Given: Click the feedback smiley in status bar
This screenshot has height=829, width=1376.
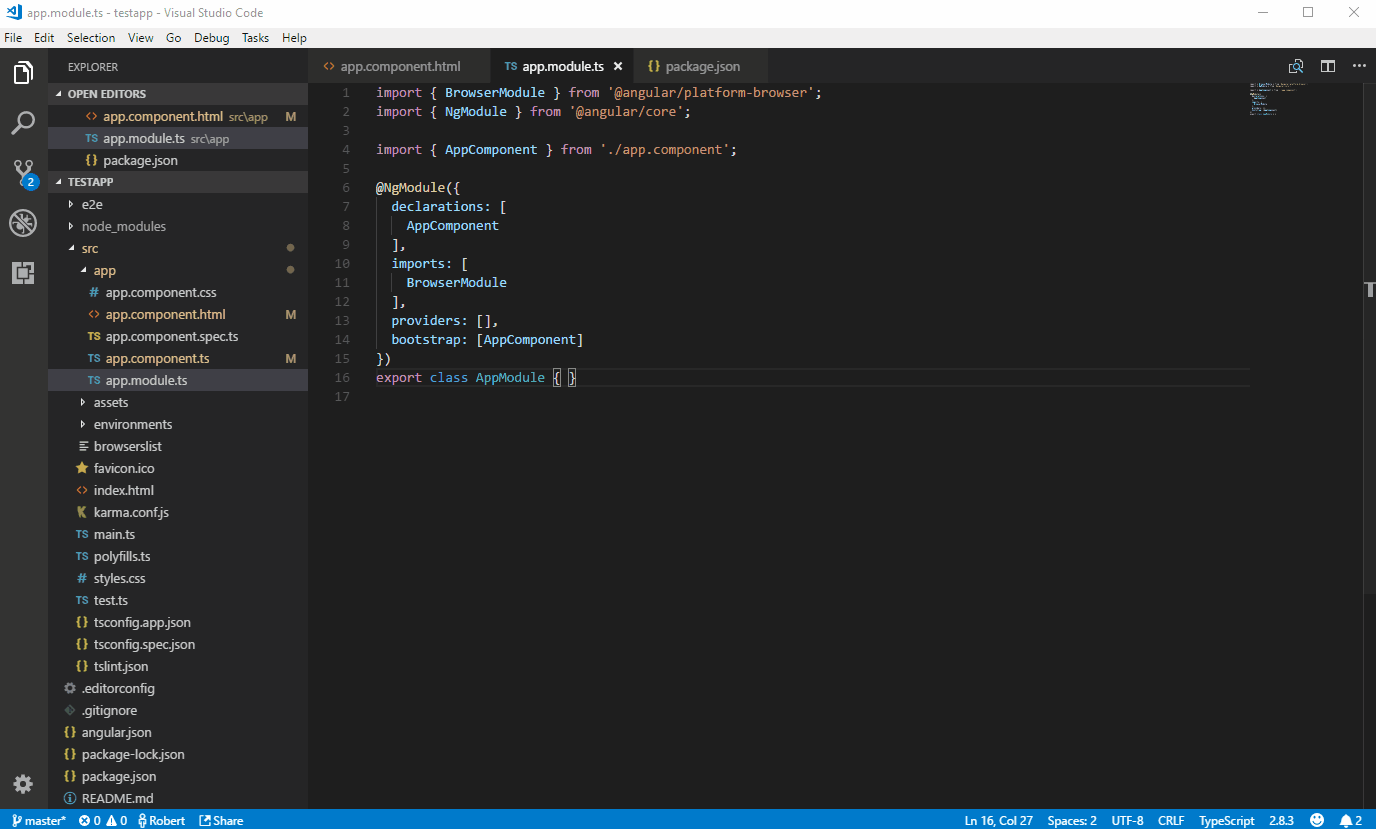Looking at the screenshot, I should coord(1317,820).
